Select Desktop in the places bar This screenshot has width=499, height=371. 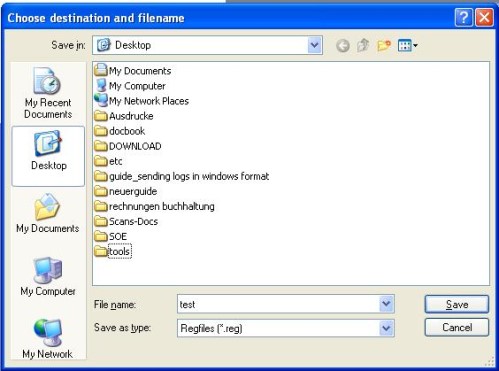click(x=48, y=156)
